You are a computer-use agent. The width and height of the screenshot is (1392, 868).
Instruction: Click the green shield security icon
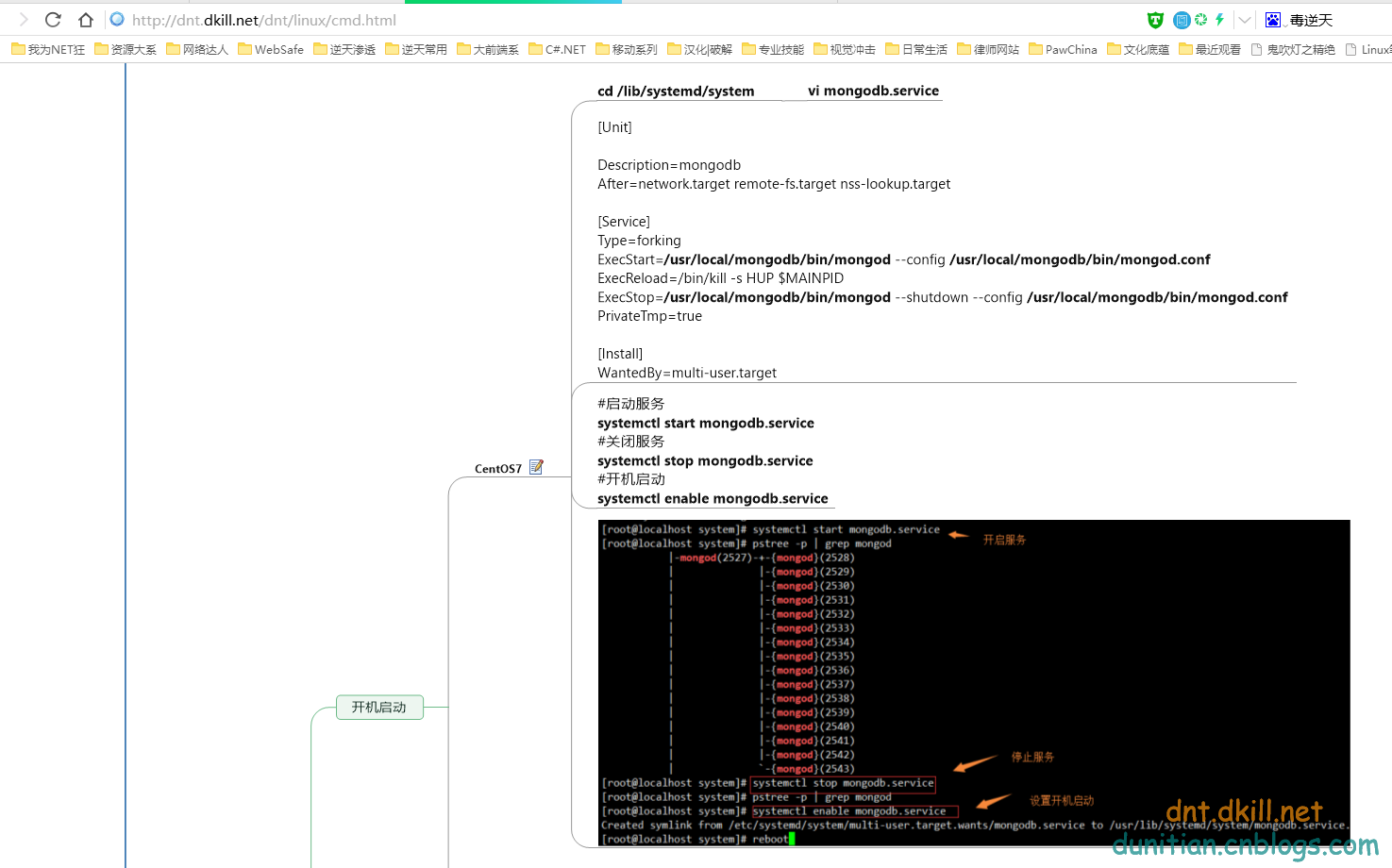pyautogui.click(x=1155, y=20)
